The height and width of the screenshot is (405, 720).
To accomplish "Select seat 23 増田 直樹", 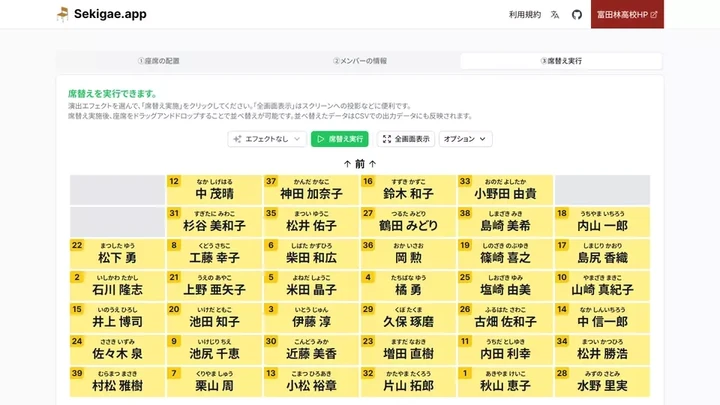I will pyautogui.click(x=408, y=350).
